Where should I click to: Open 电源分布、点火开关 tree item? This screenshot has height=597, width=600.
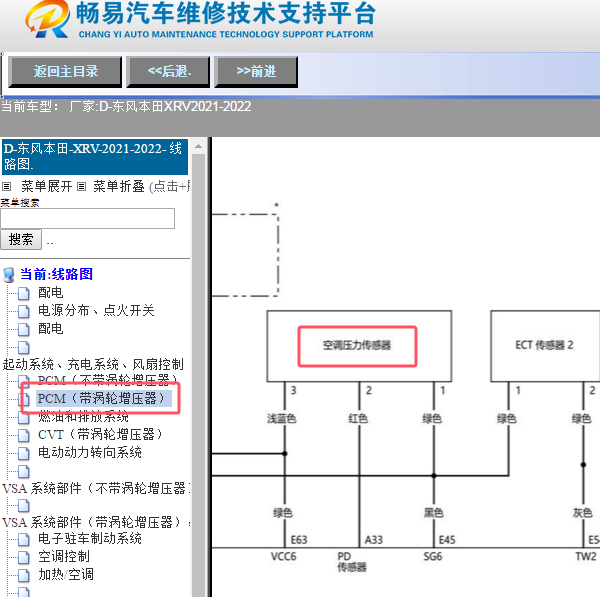(x=96, y=310)
